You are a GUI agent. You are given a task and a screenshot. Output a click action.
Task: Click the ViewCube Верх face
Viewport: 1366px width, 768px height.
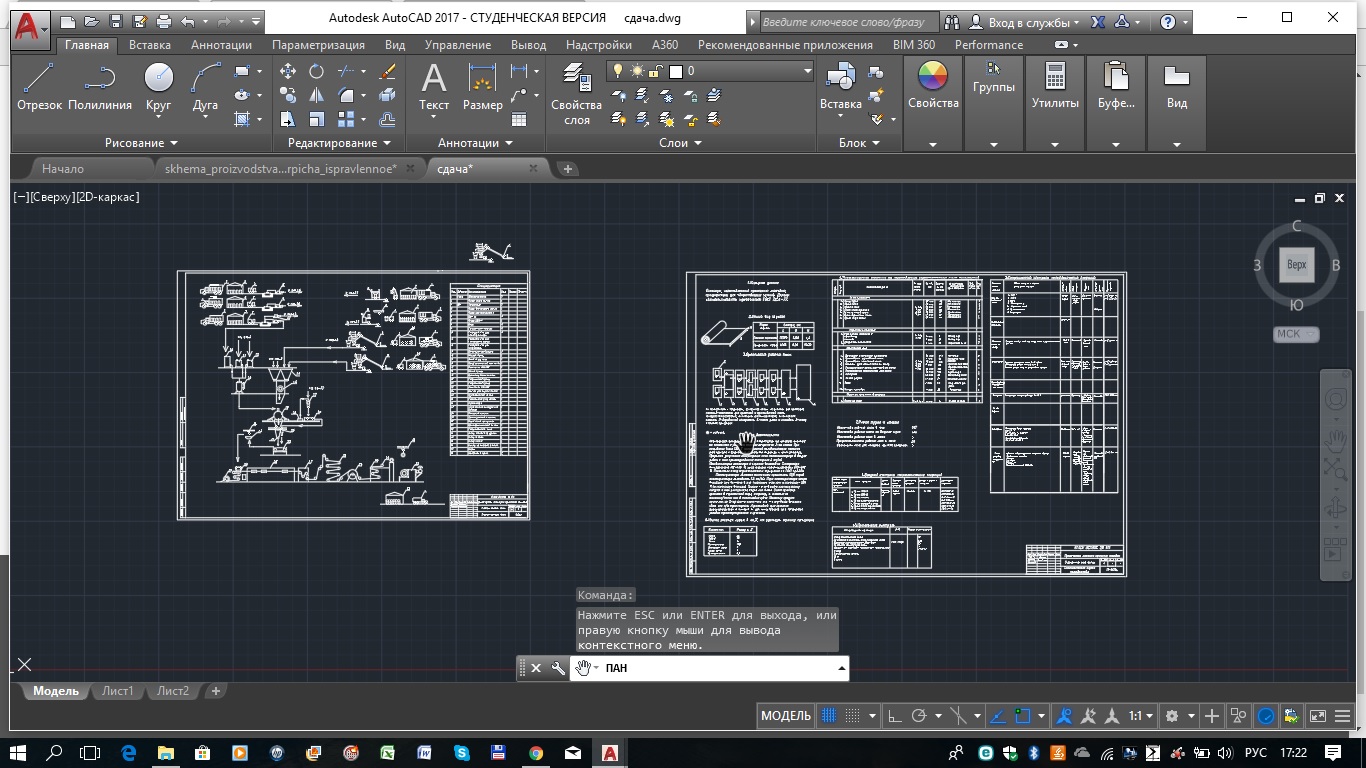tap(1296, 265)
